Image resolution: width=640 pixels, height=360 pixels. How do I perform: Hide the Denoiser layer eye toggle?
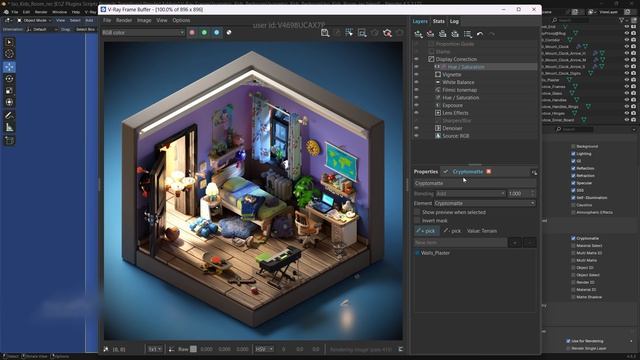[416, 128]
